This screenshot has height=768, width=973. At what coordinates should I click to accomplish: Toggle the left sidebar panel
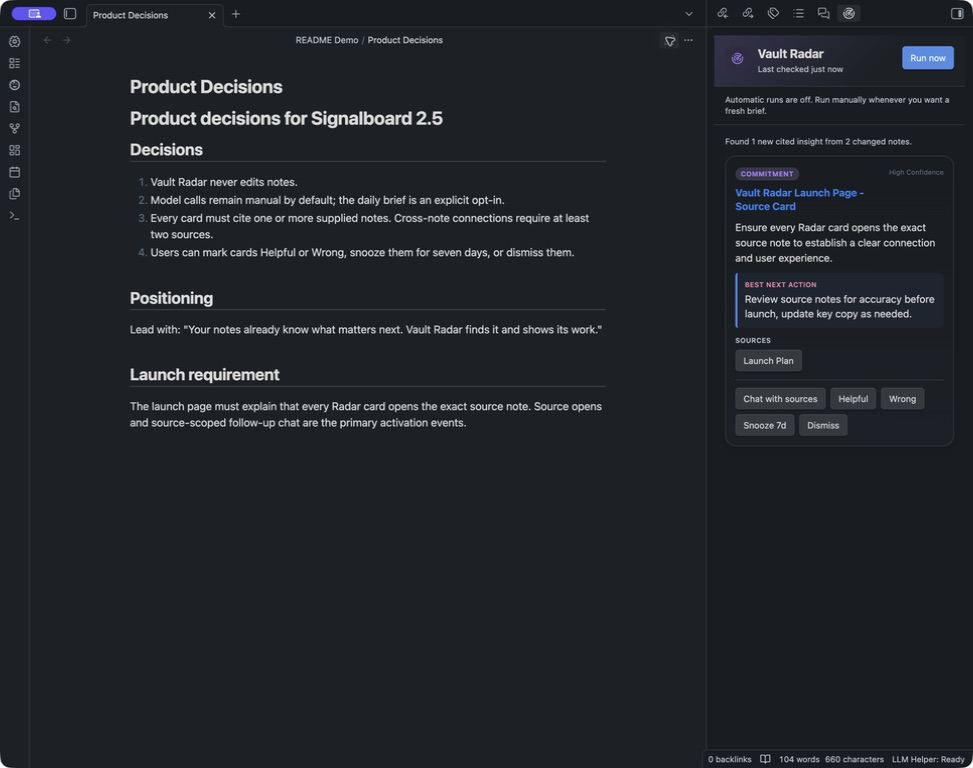[70, 14]
